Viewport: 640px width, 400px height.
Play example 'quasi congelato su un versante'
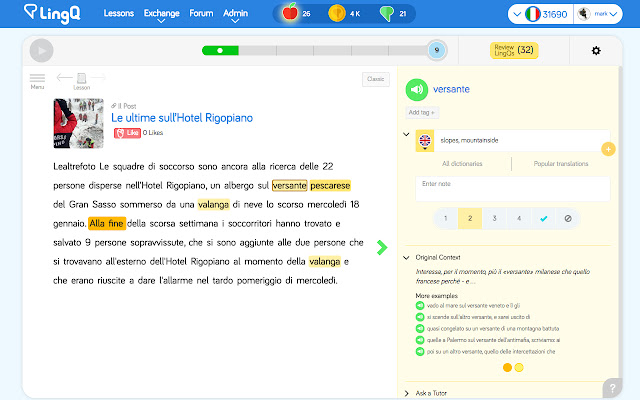pyautogui.click(x=420, y=328)
